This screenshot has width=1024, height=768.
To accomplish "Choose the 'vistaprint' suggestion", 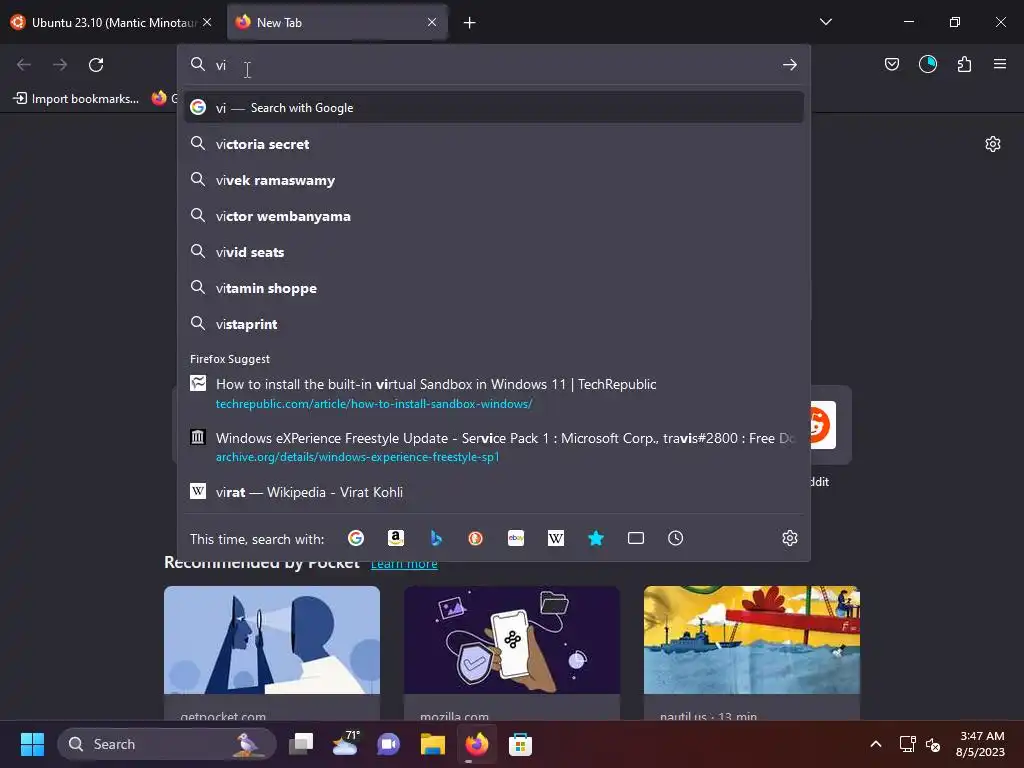I will (x=494, y=323).
